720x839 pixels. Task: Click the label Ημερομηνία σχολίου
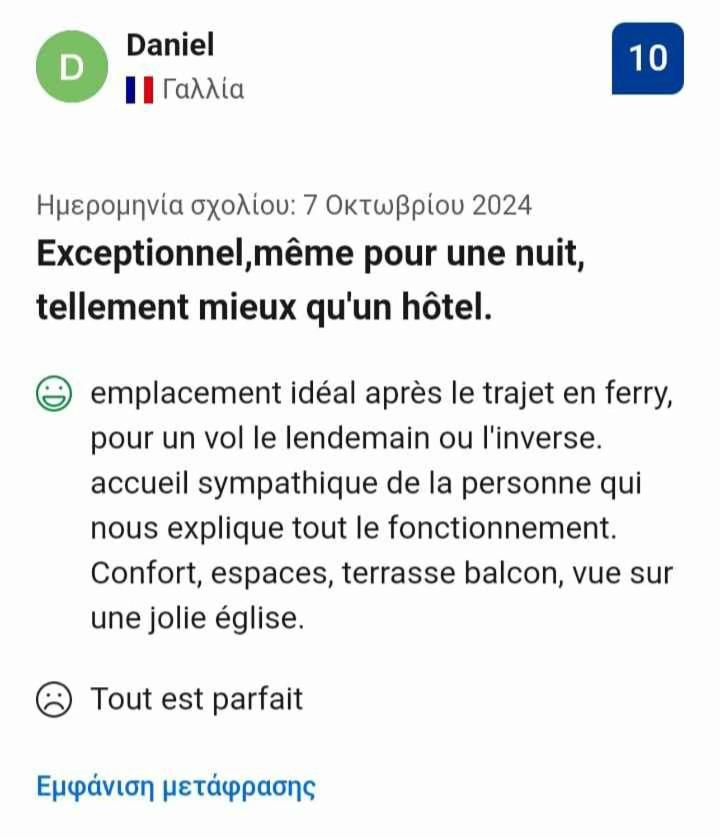tap(166, 205)
